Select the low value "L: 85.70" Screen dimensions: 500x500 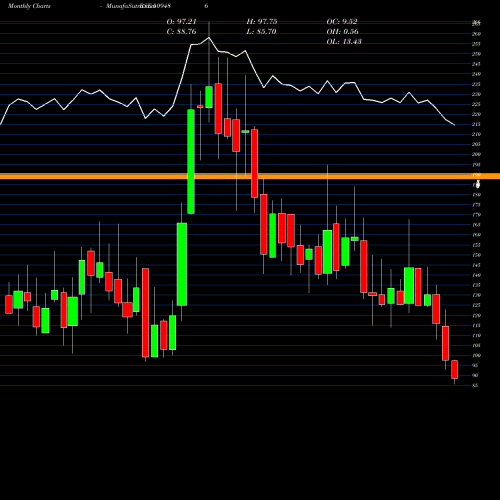coord(261,31)
